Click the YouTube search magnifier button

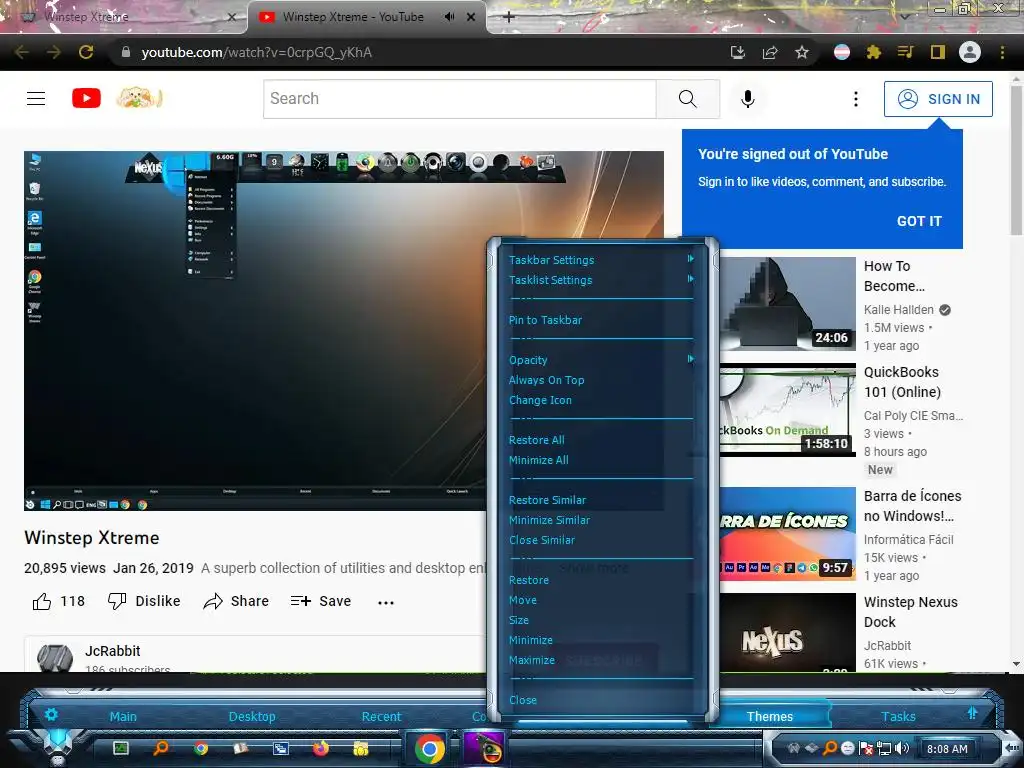click(x=687, y=99)
